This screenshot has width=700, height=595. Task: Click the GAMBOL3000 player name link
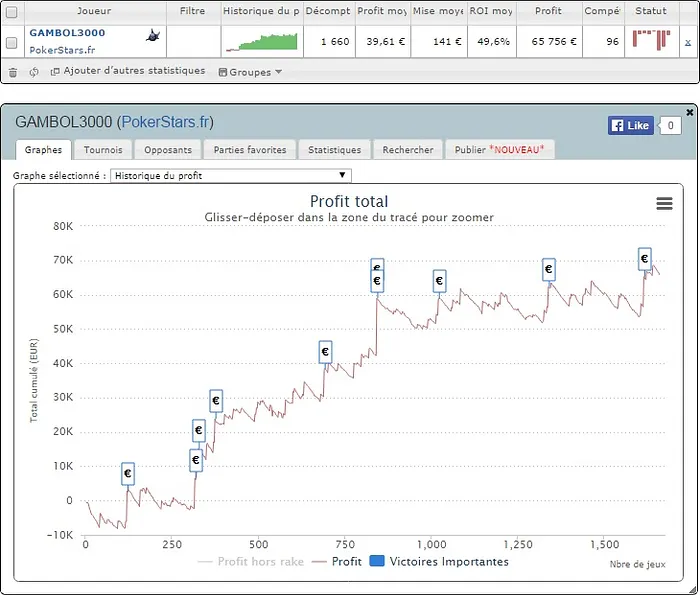[x=67, y=33]
